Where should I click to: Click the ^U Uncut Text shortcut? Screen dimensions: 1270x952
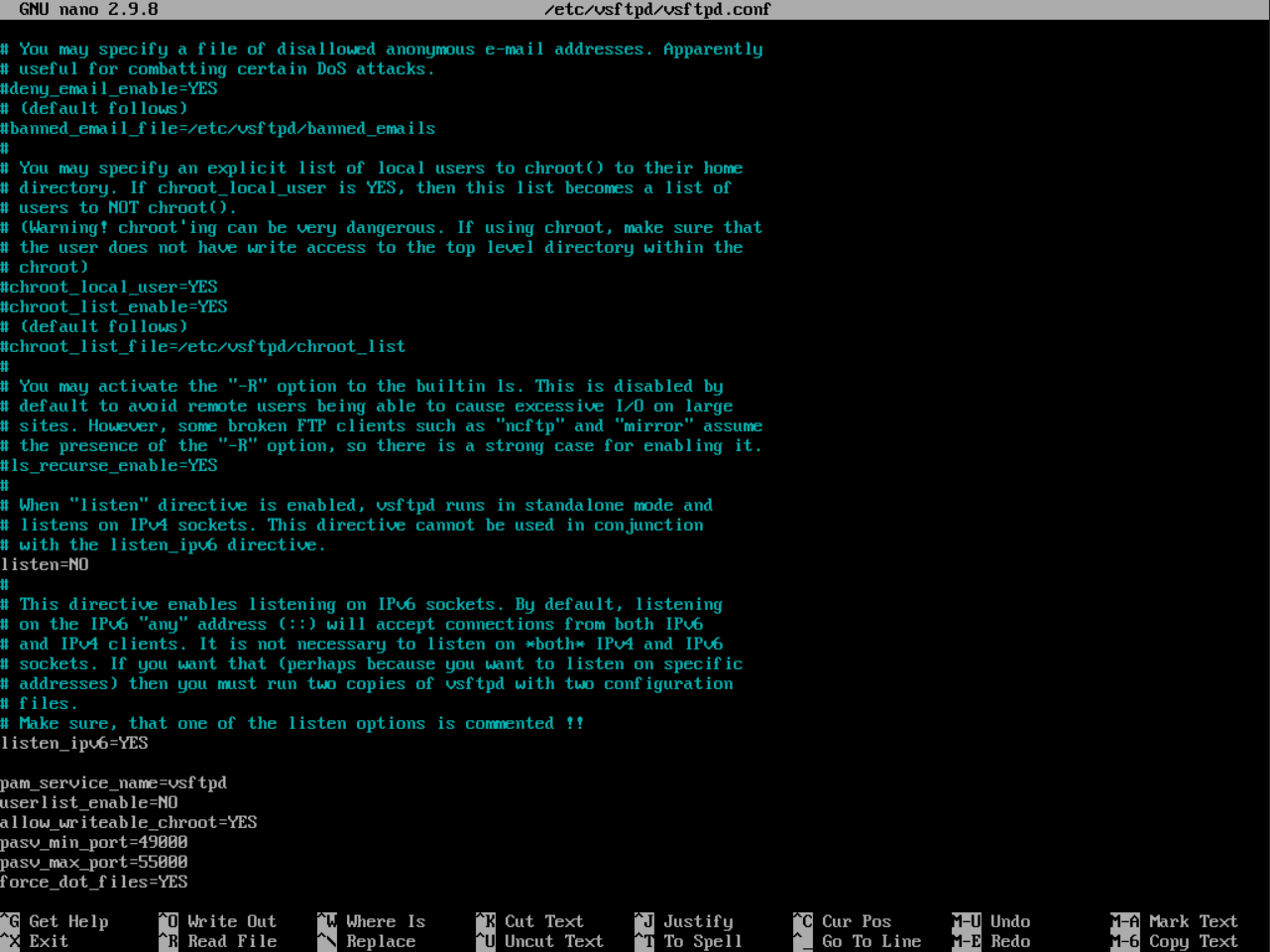click(540, 941)
